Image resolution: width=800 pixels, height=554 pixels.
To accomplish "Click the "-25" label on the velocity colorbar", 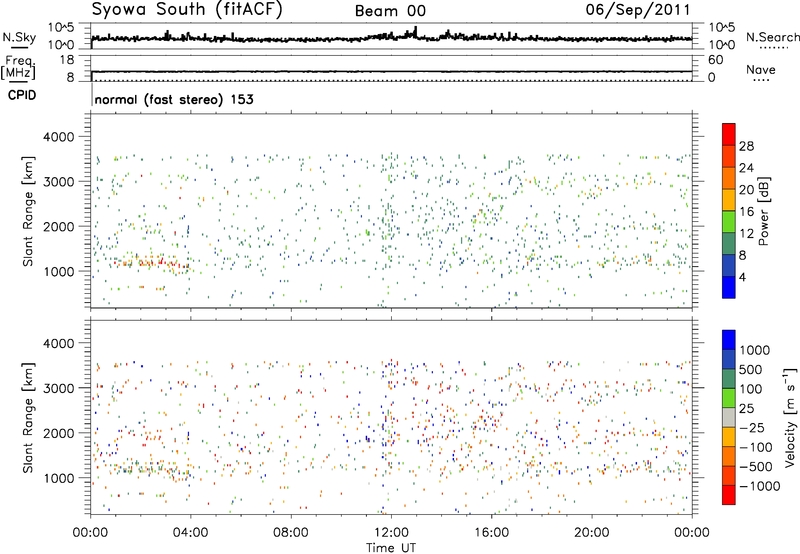I will click(x=752, y=428).
